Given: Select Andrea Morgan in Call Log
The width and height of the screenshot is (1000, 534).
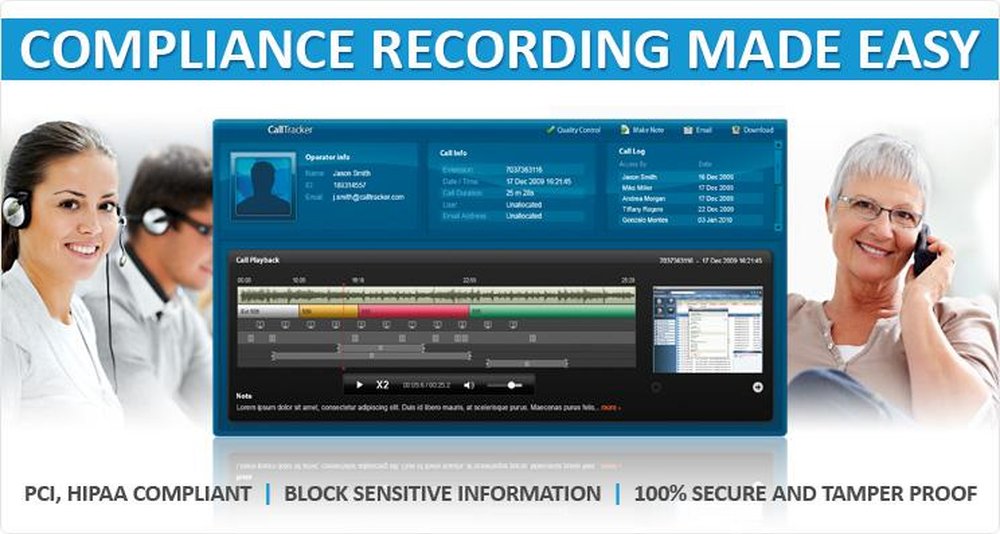Looking at the screenshot, I should click(691, 198).
